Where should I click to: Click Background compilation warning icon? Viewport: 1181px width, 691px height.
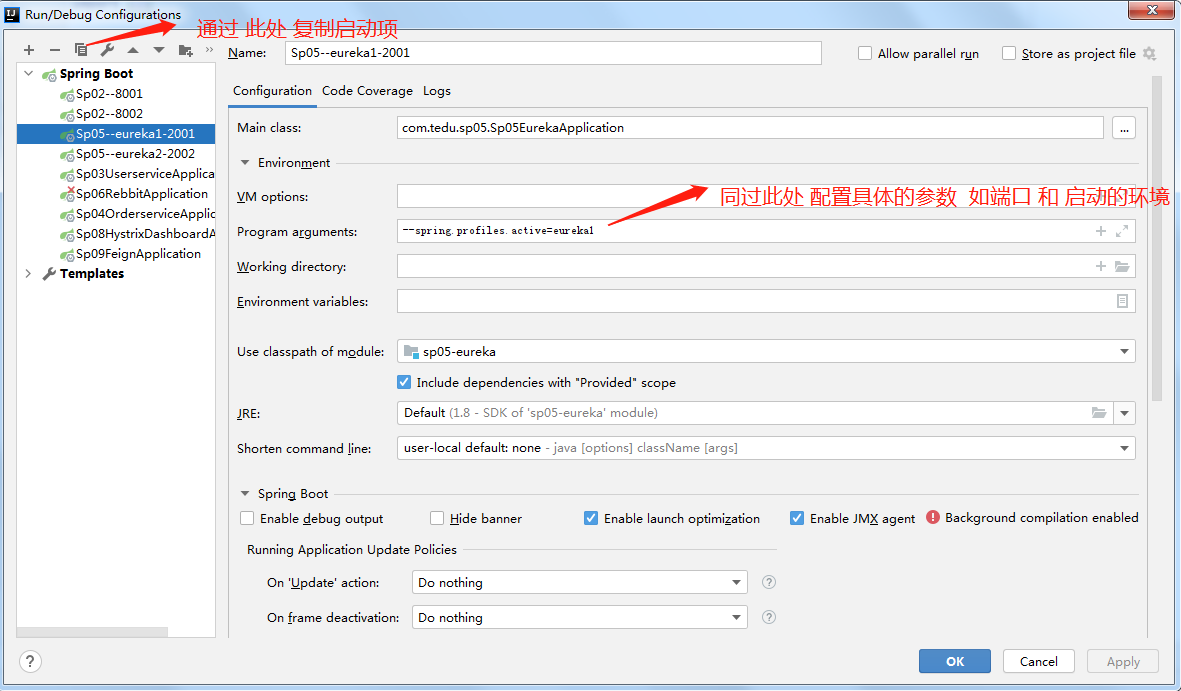932,518
